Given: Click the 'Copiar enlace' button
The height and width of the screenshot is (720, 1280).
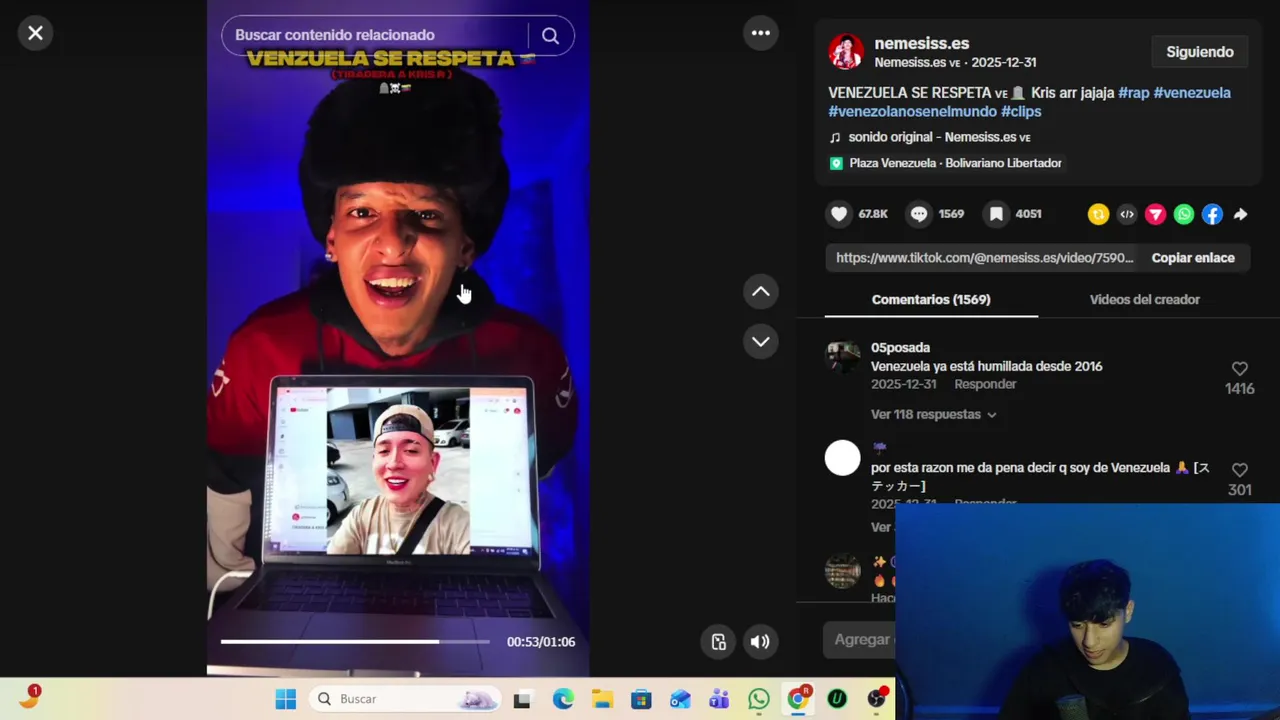Looking at the screenshot, I should tap(1193, 258).
